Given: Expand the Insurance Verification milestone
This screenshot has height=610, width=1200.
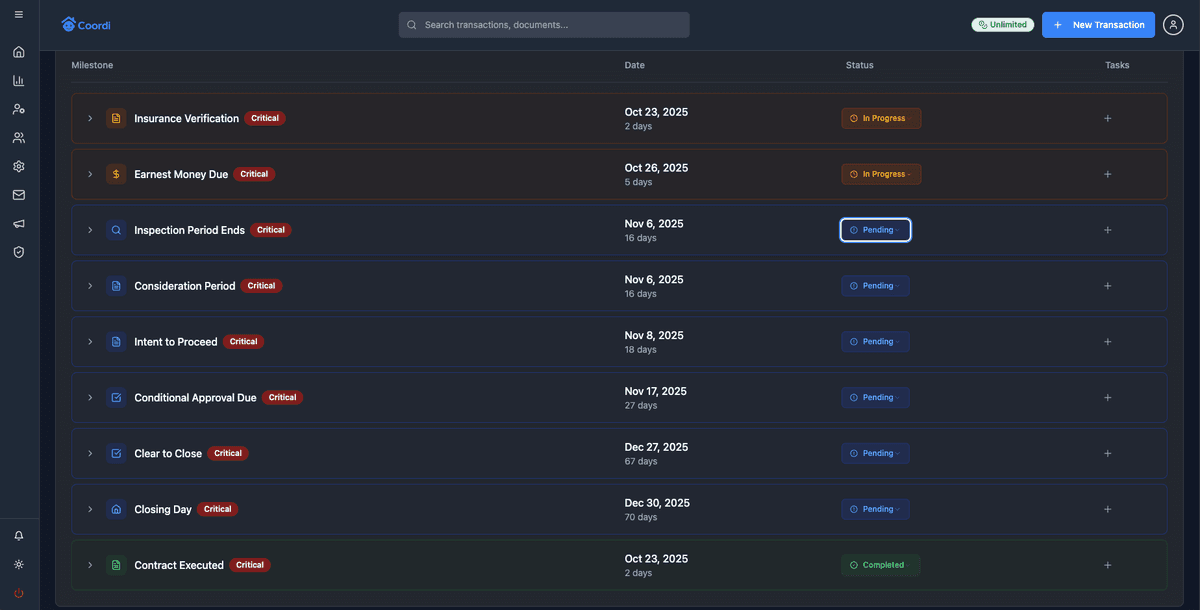Looking at the screenshot, I should tap(90, 117).
